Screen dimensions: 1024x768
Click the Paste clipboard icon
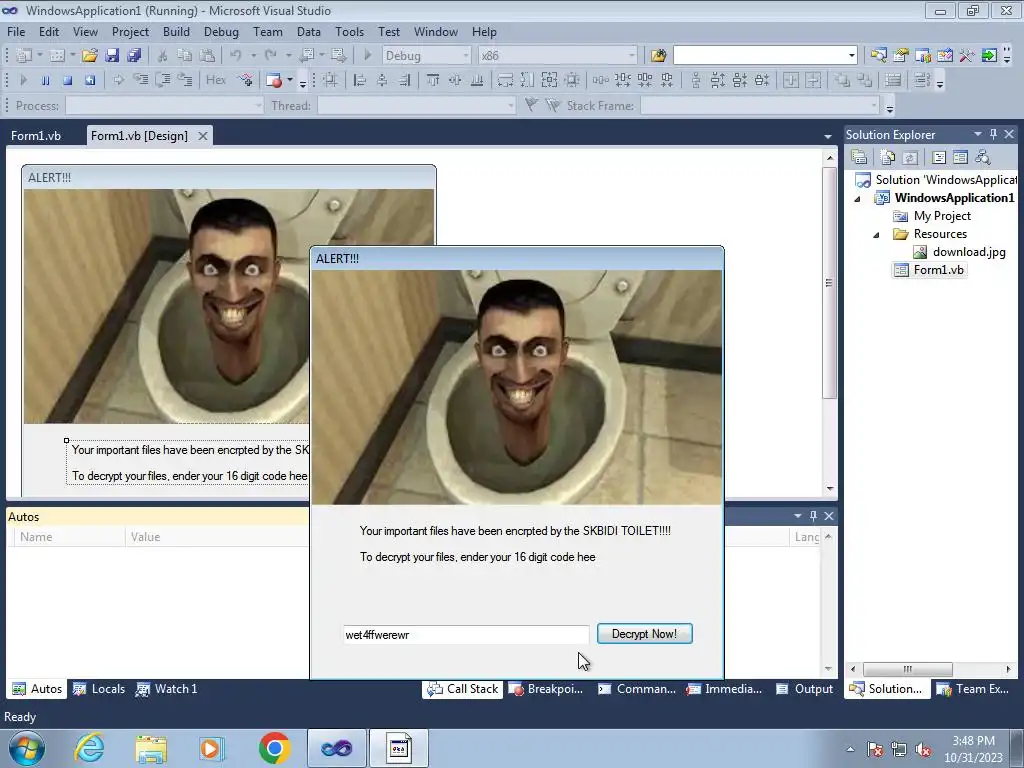(207, 56)
